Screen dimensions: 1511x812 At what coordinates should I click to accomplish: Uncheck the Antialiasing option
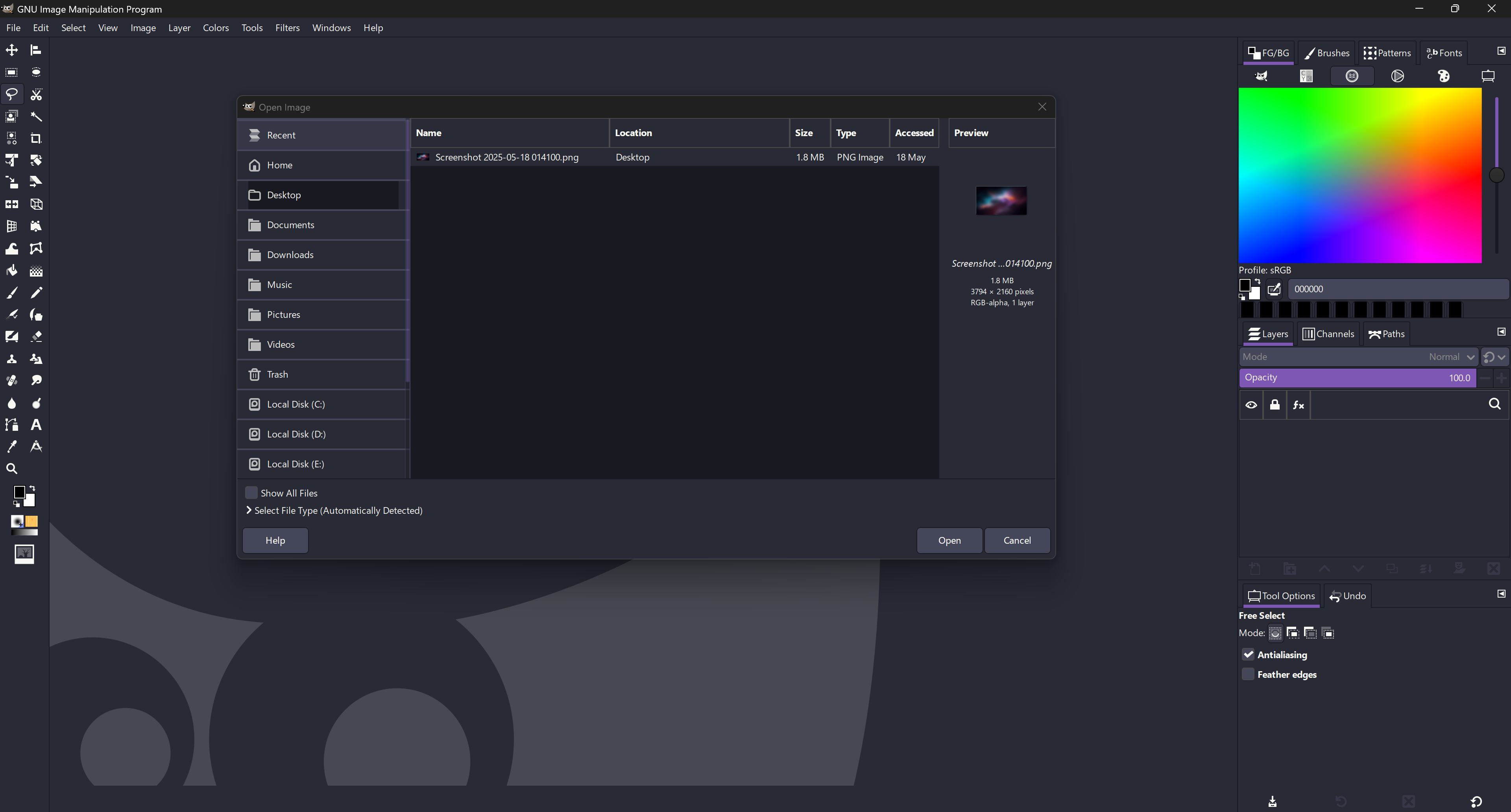tap(1248, 655)
